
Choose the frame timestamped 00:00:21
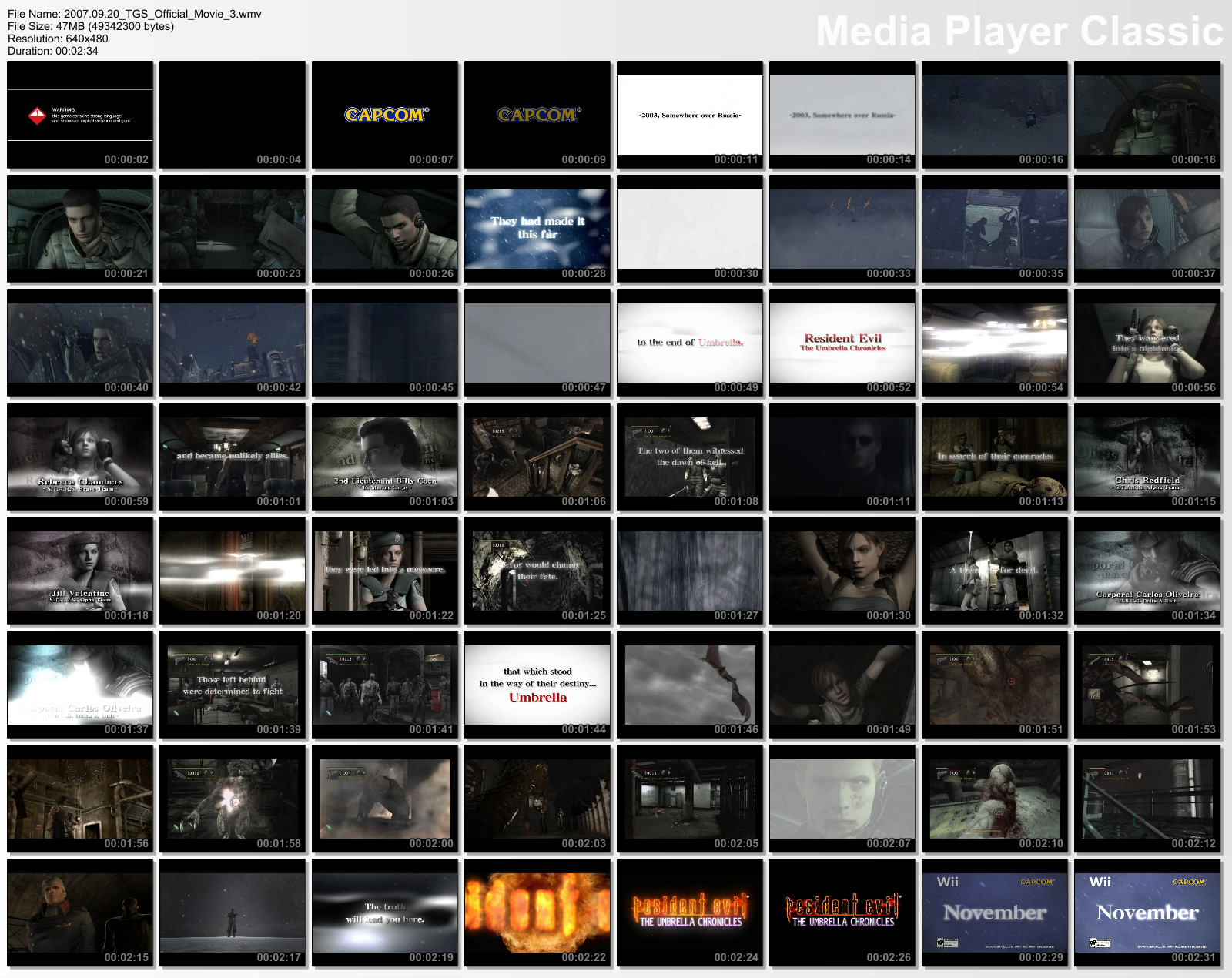click(80, 229)
